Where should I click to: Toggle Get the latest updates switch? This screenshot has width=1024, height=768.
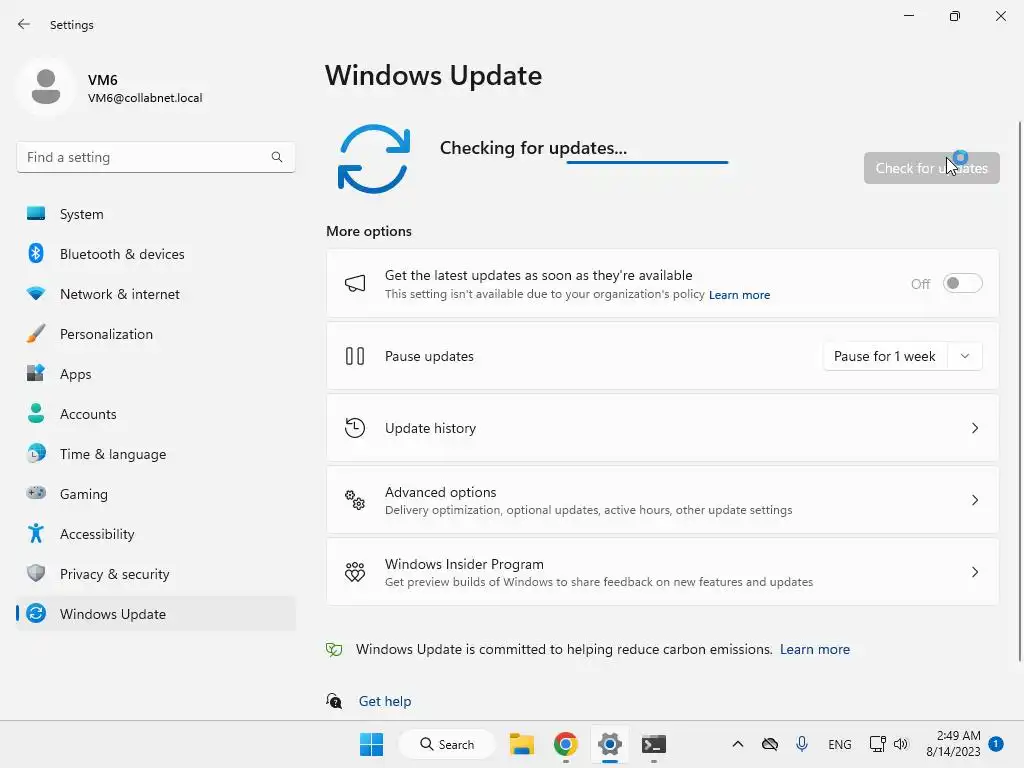pos(963,283)
